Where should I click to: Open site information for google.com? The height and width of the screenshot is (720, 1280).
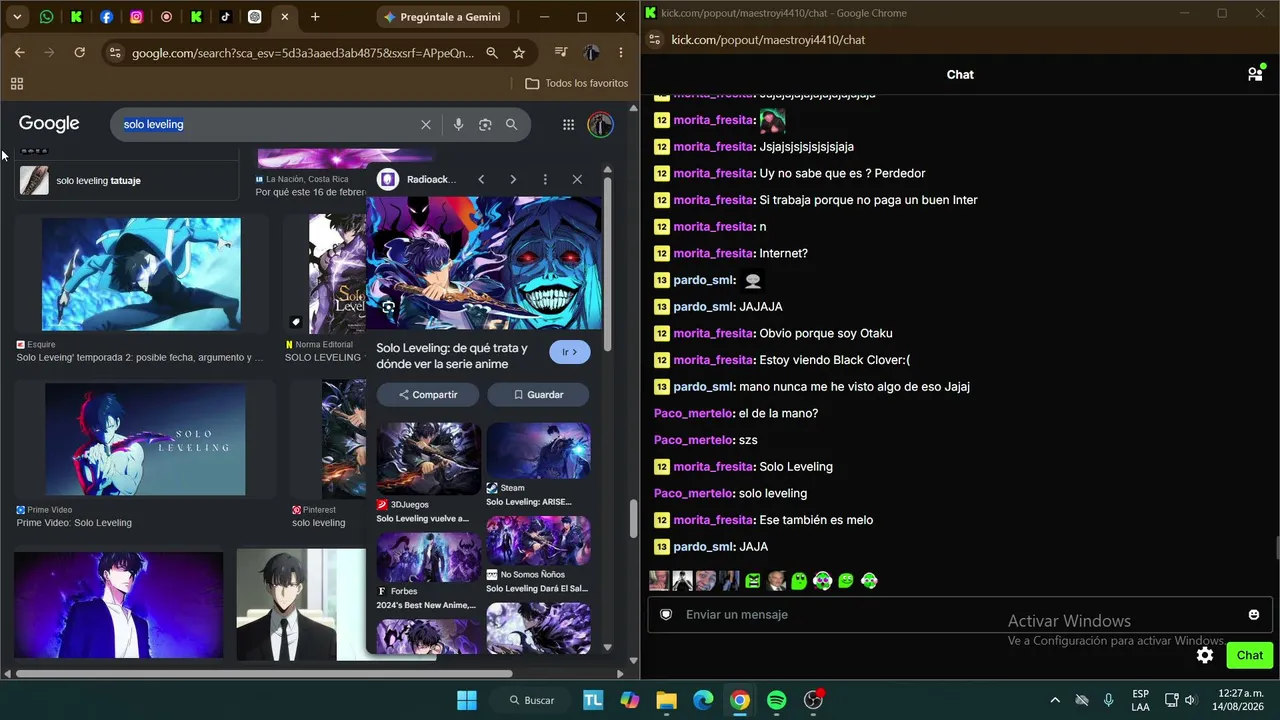(114, 53)
